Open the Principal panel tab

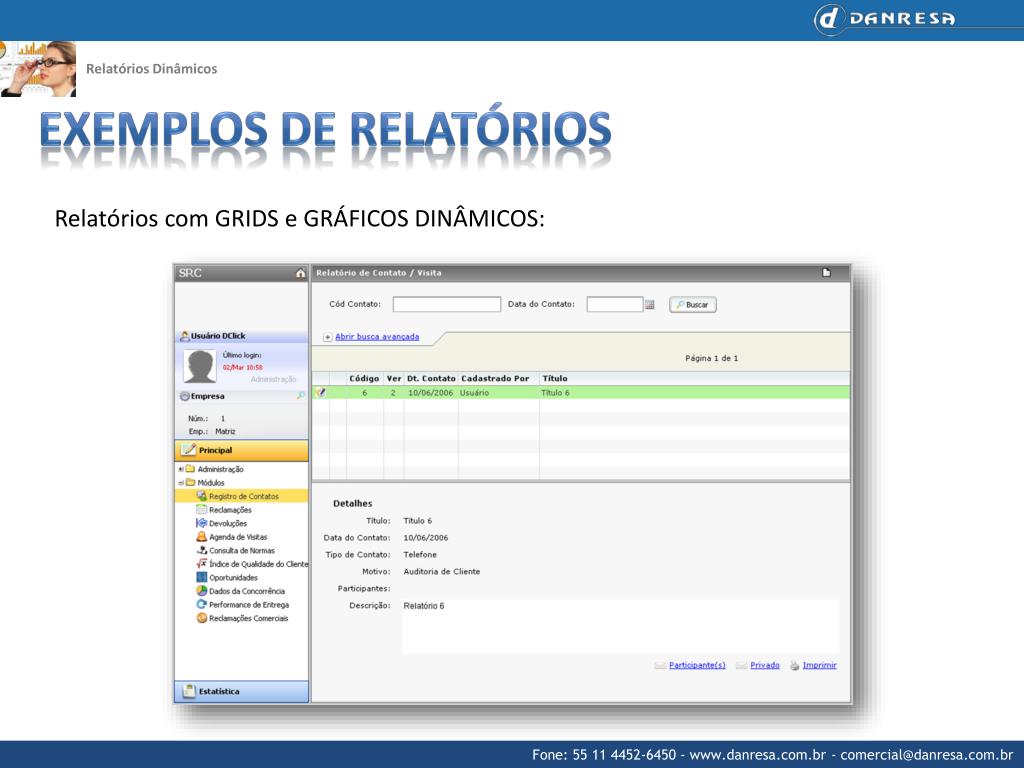(x=241, y=450)
